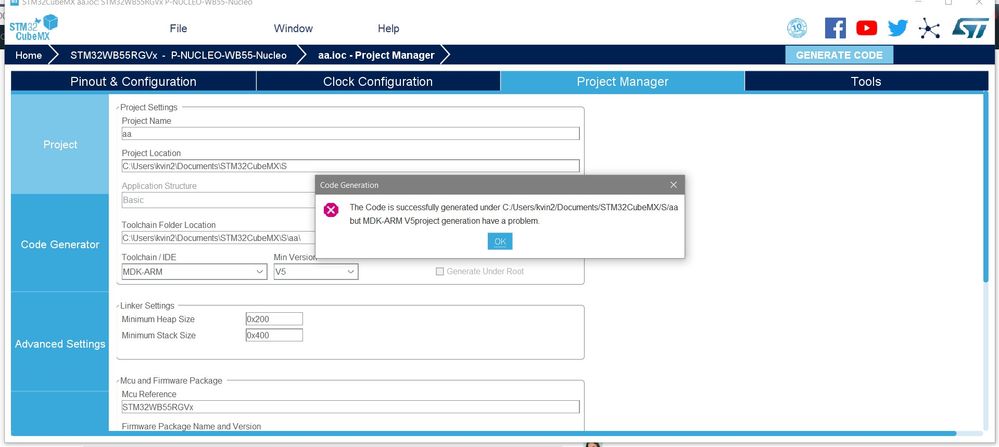Click the STM32CubeMX logo icon
Screen dimensions: 999x447
(33, 28)
